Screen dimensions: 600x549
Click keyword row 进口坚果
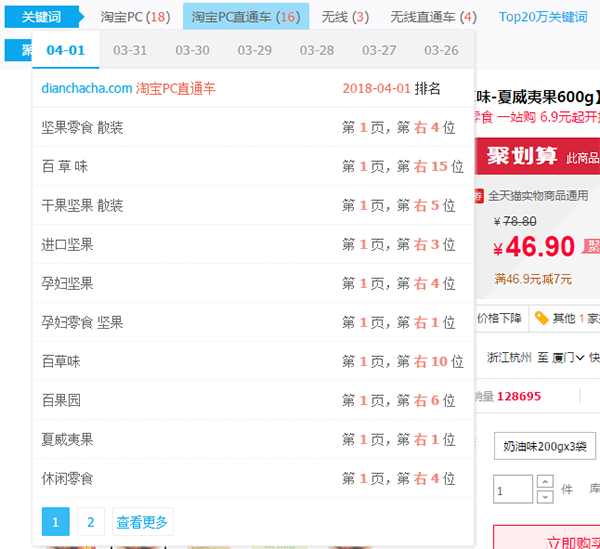(x=253, y=244)
